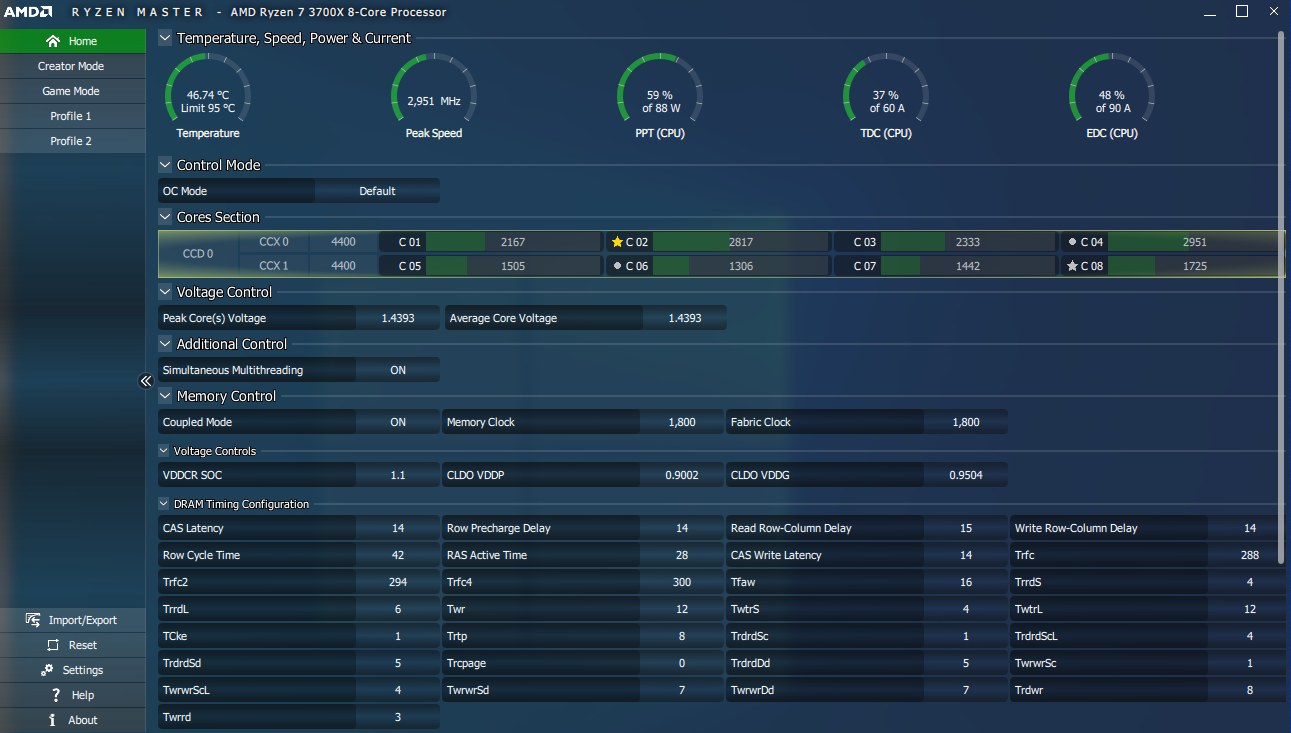Image resolution: width=1291 pixels, height=733 pixels.
Task: Click the Help question mark icon
Action: 56,695
